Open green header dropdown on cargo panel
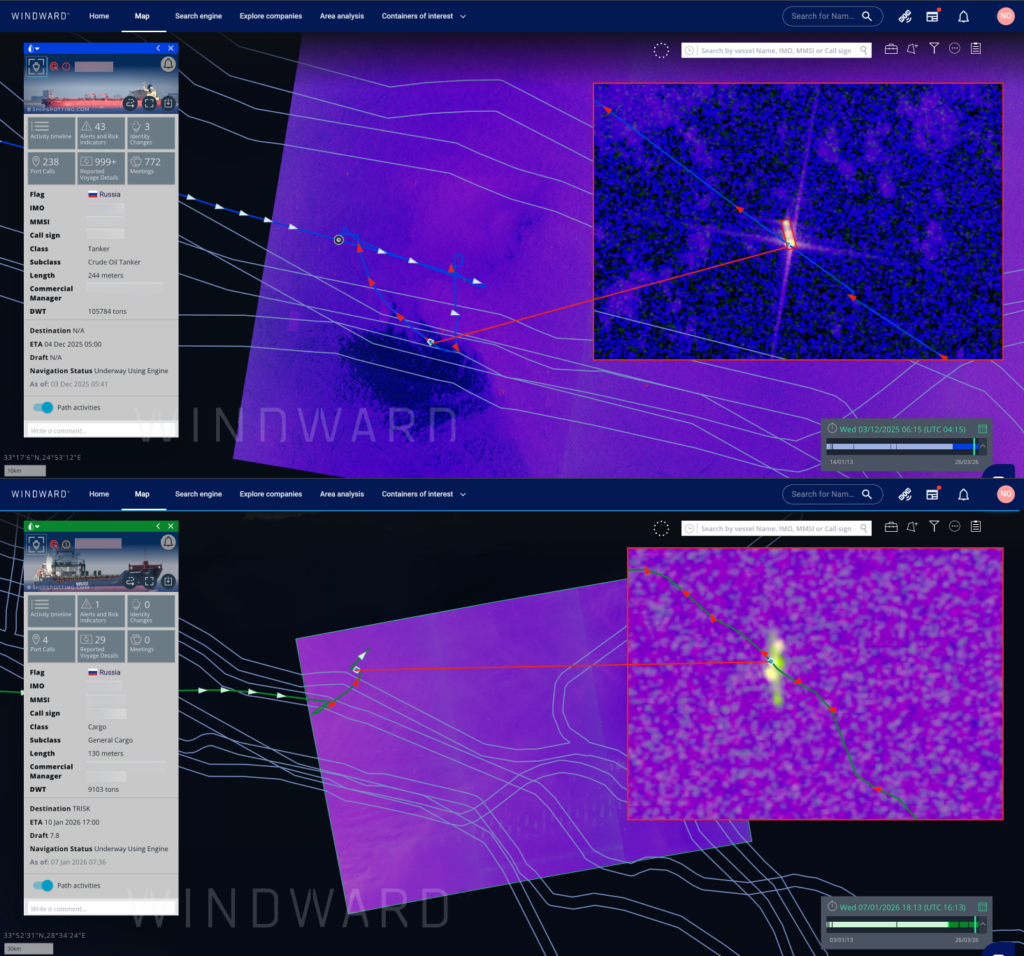This screenshot has width=1024, height=956. 34,526
